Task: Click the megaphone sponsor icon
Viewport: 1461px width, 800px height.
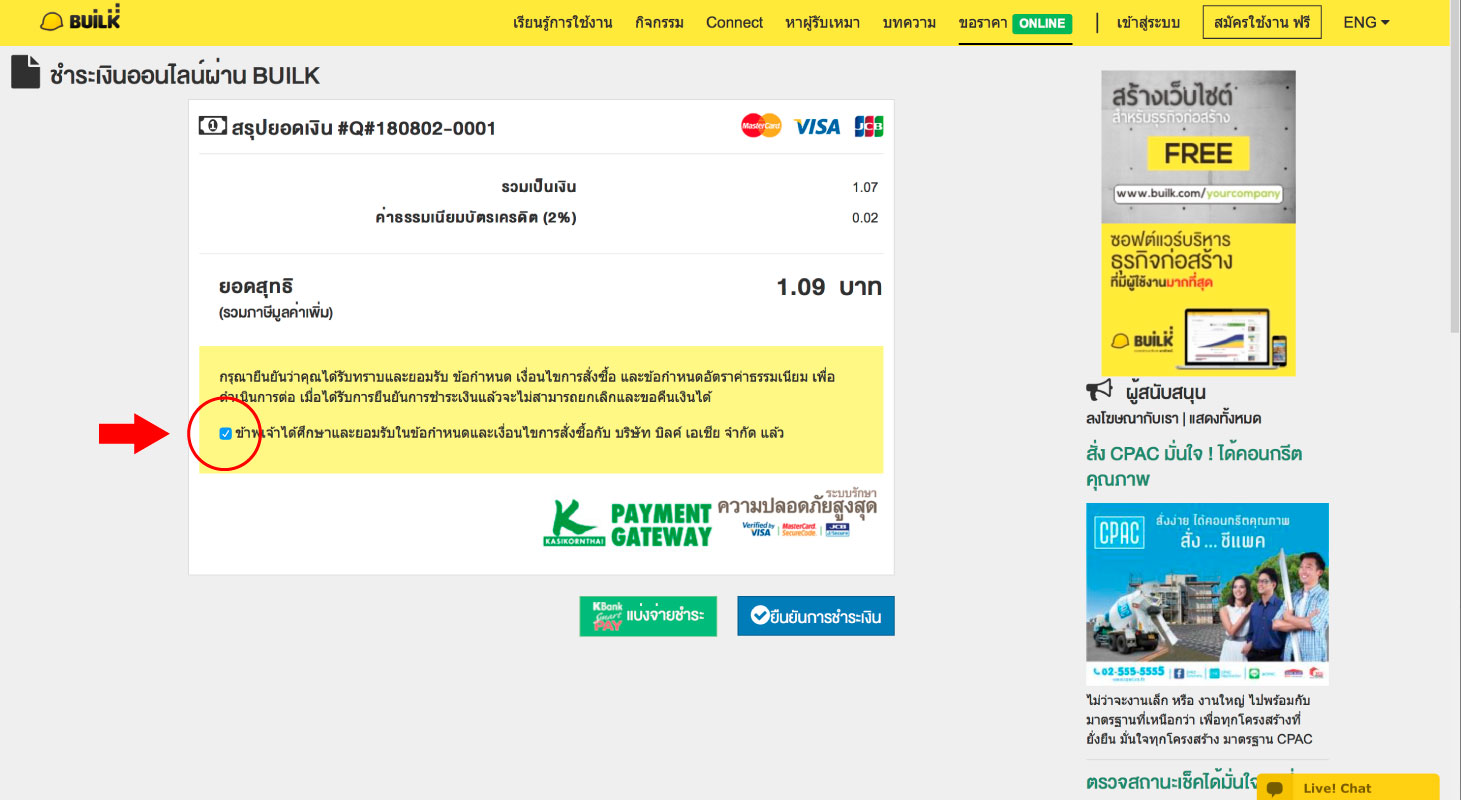Action: [x=1100, y=391]
